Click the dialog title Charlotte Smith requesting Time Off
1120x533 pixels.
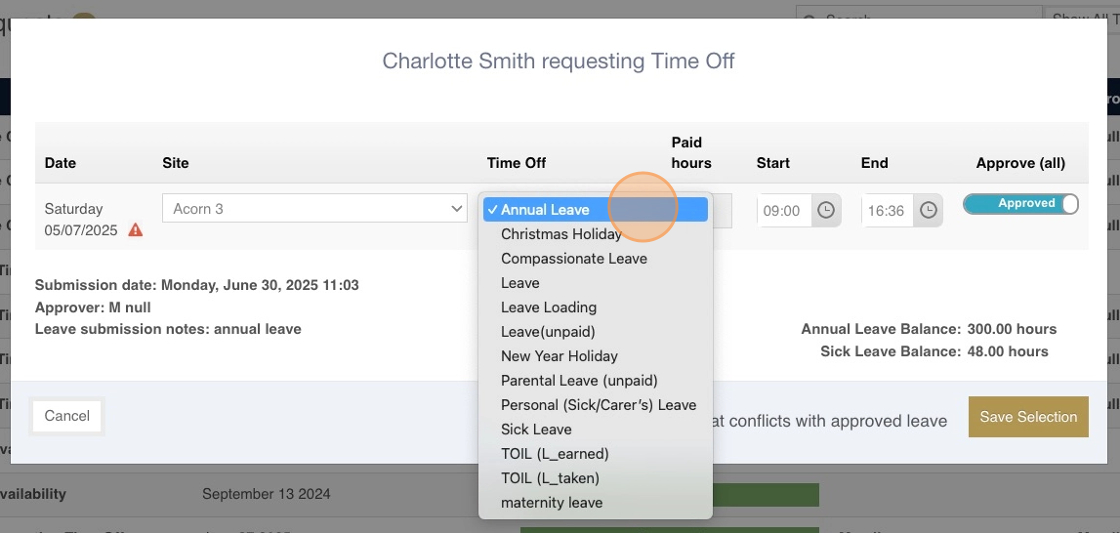tap(559, 61)
